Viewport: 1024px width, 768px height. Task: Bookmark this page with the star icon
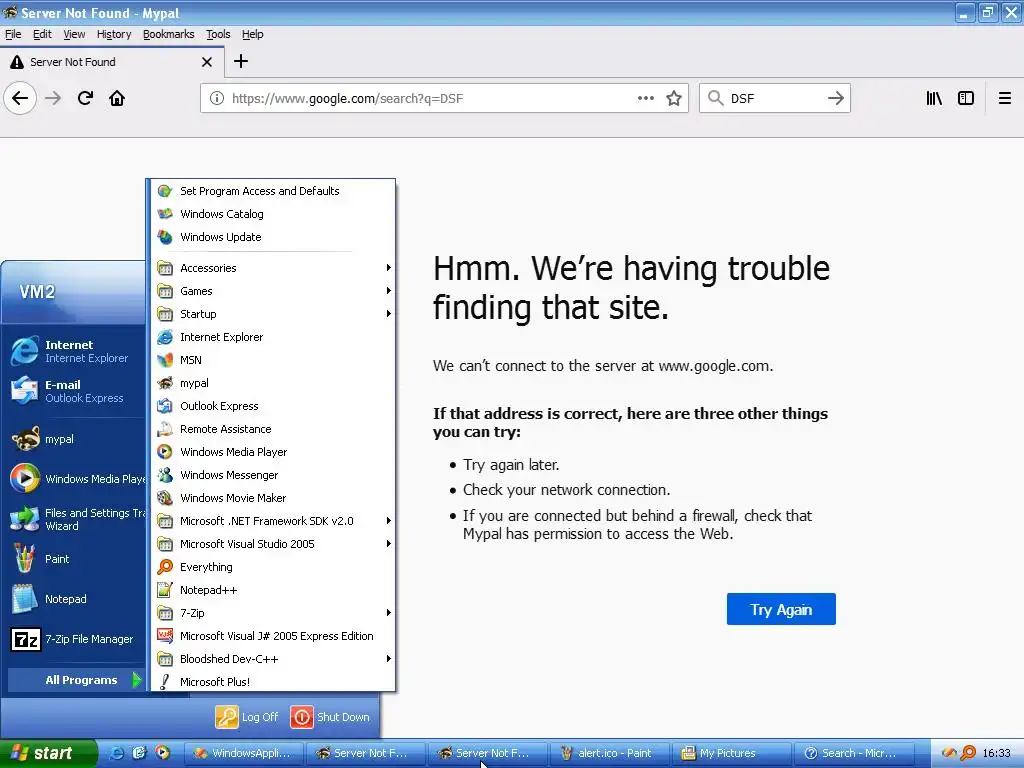[x=674, y=99]
